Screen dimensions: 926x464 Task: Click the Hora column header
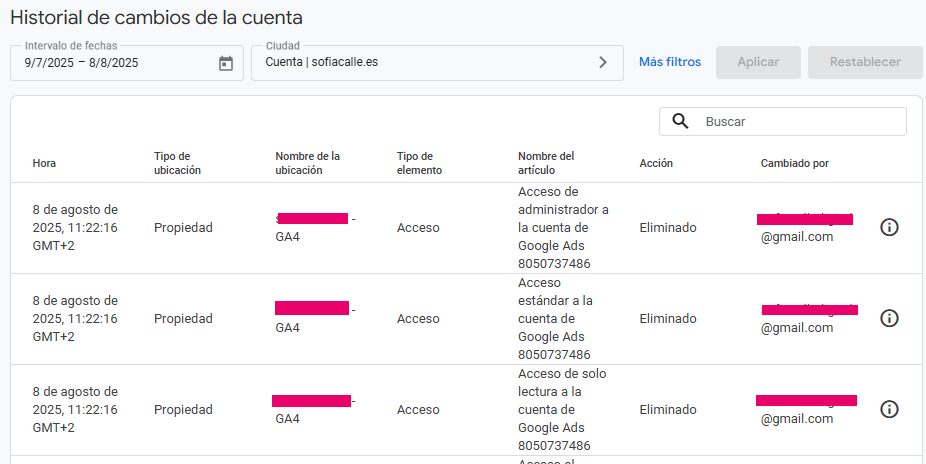(44, 163)
